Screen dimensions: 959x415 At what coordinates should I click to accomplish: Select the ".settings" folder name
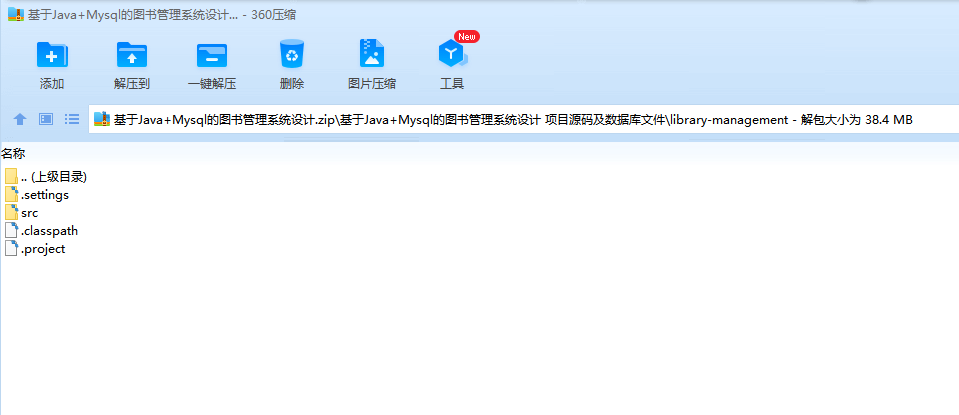click(45, 195)
